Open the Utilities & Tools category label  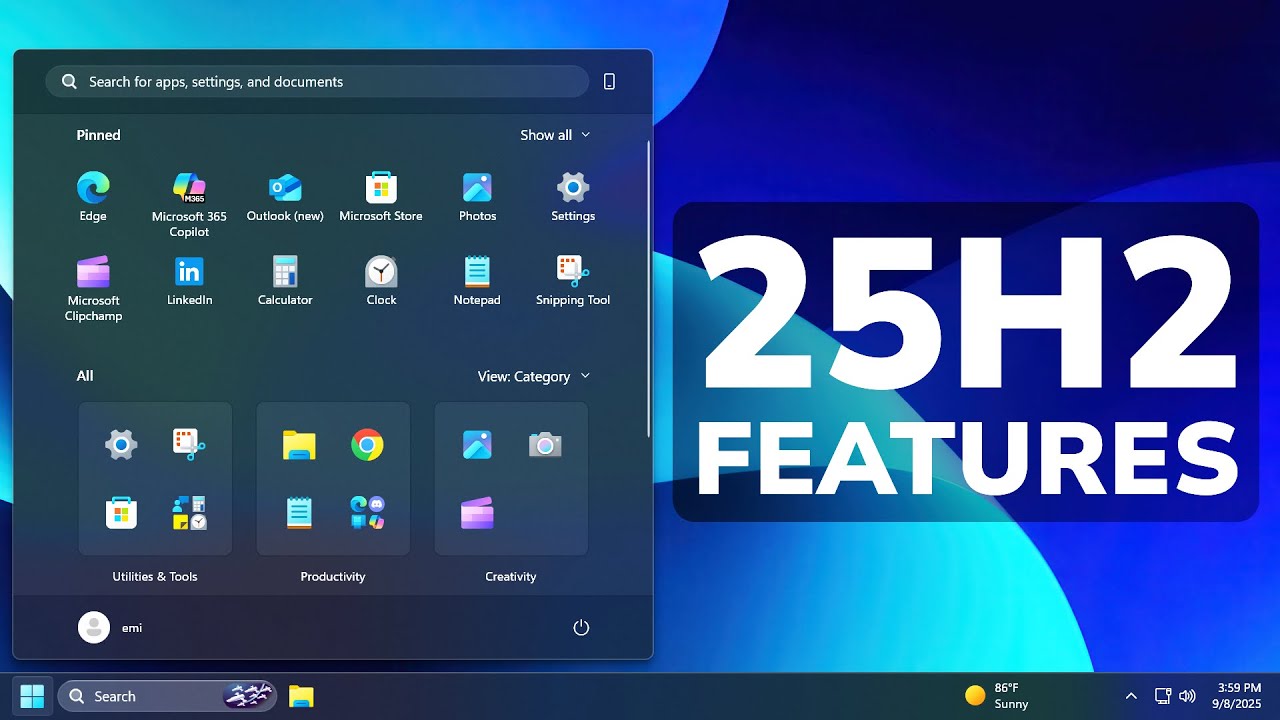point(155,577)
